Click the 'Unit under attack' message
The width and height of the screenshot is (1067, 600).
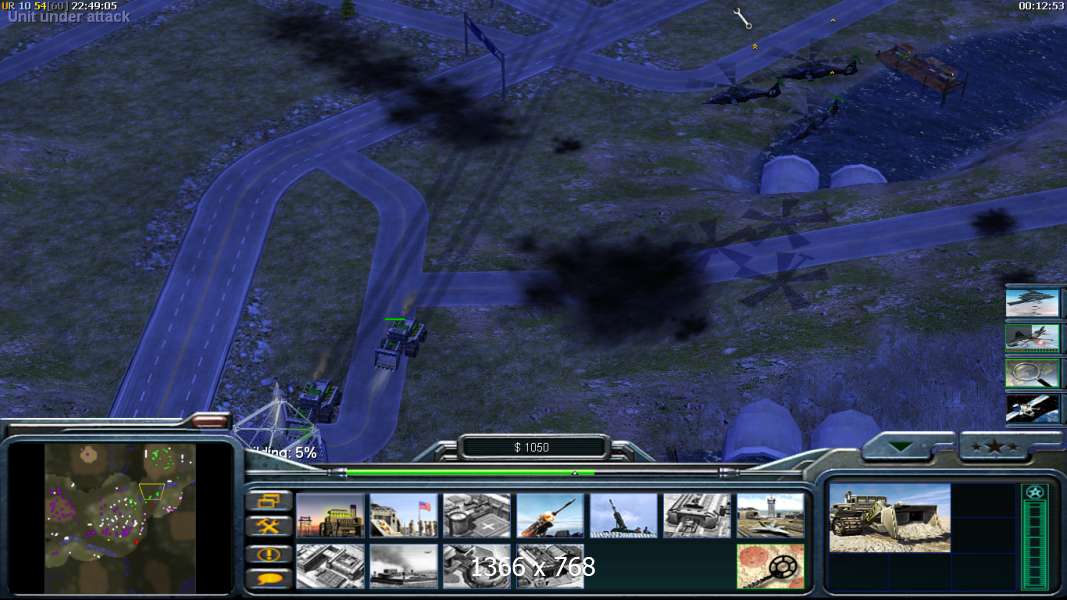pos(69,17)
